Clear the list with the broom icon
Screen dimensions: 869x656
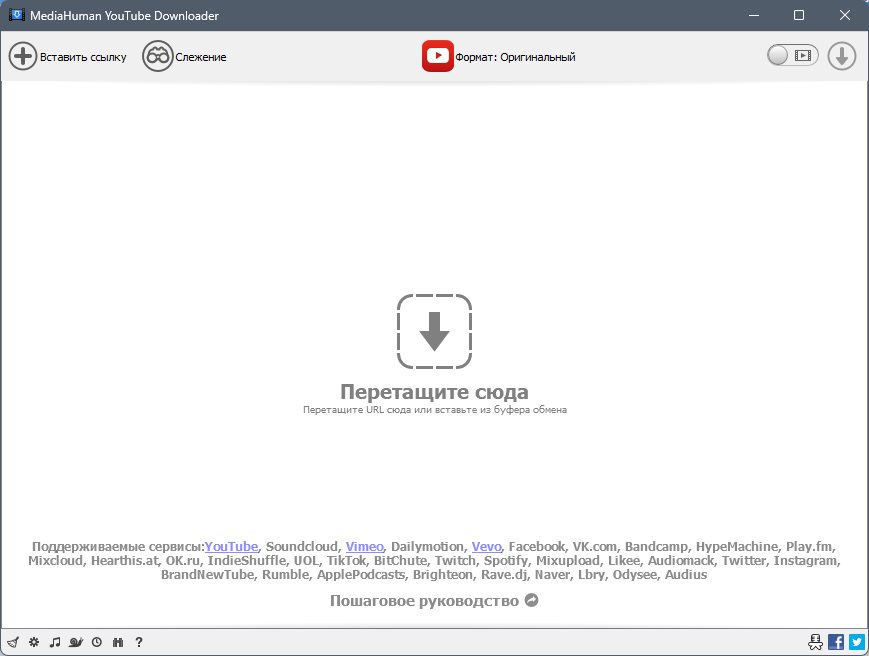click(x=13, y=642)
